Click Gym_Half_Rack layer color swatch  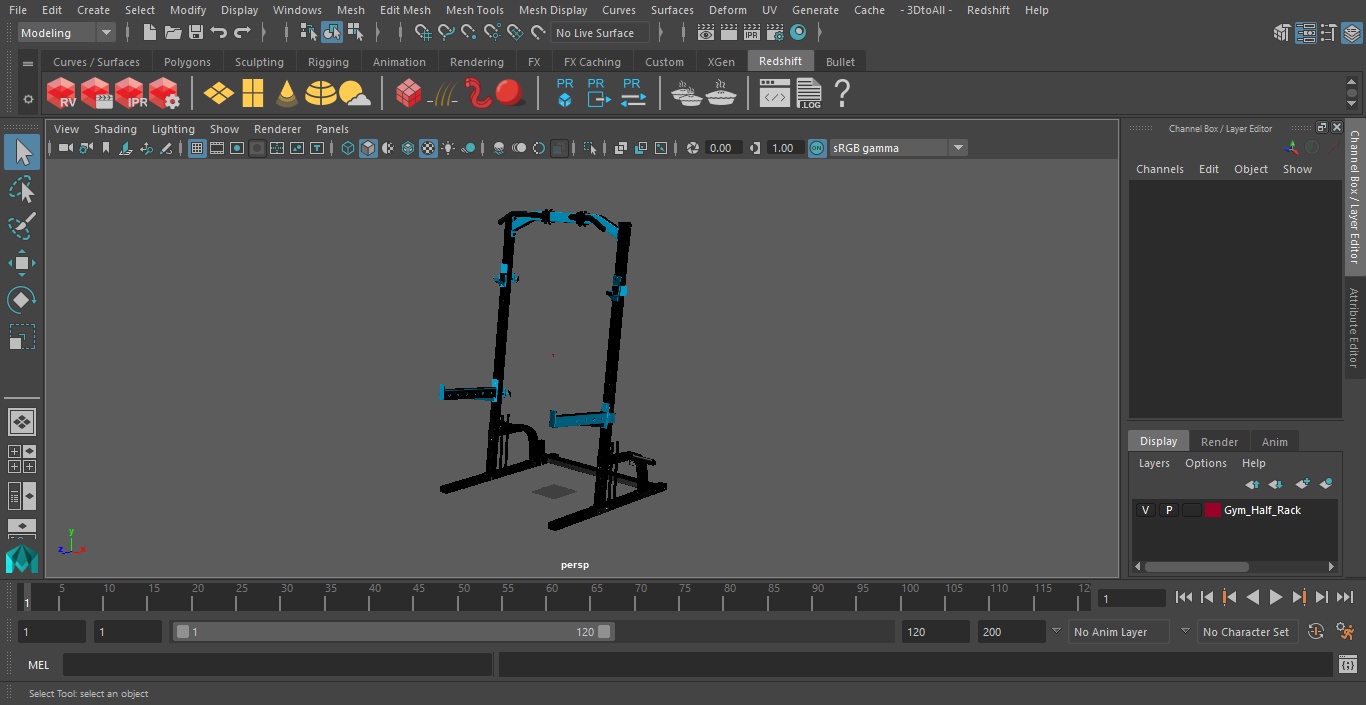1213,510
